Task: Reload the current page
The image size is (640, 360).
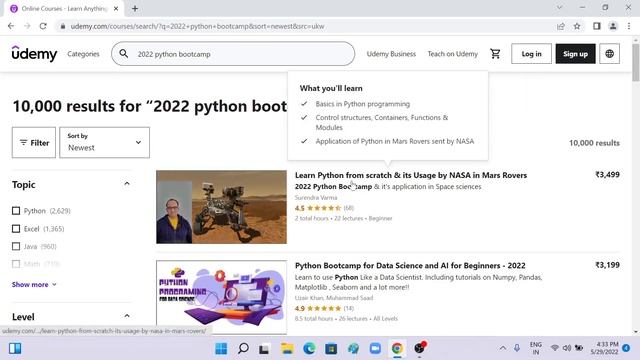Action: (43, 26)
